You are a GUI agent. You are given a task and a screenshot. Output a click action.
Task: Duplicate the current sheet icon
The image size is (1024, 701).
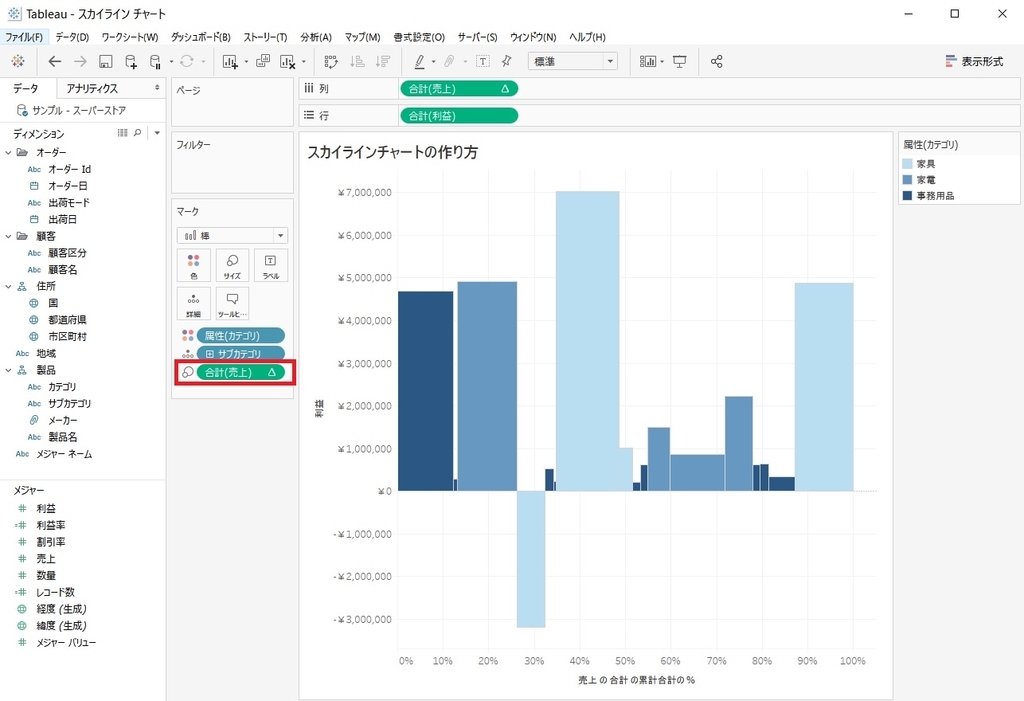point(263,61)
